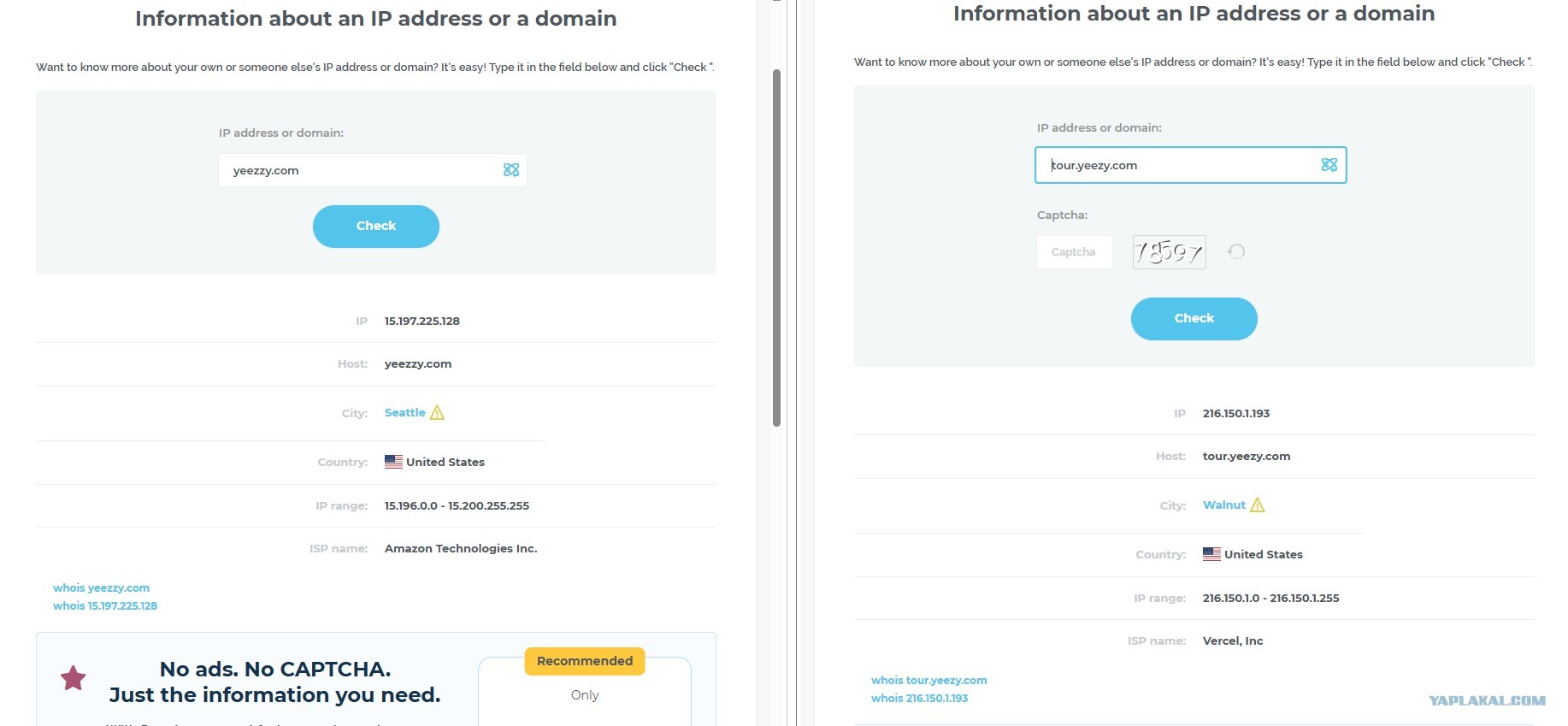Open whois 15.197.225.128 link
This screenshot has height=726, width=1568.
[105, 606]
